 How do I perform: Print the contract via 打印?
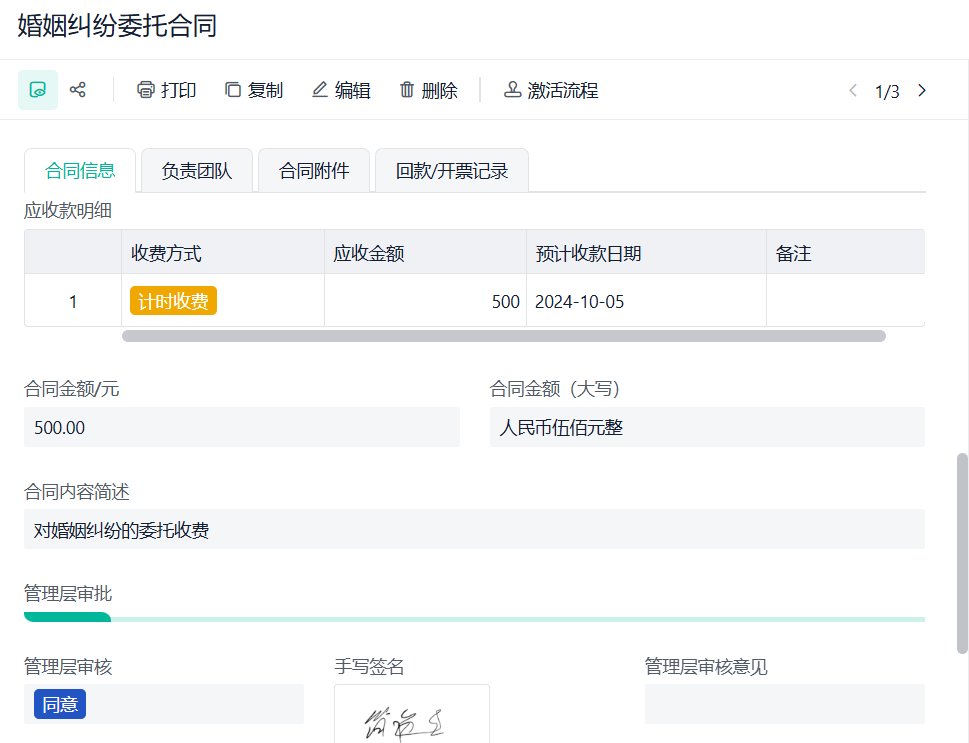[x=166, y=90]
